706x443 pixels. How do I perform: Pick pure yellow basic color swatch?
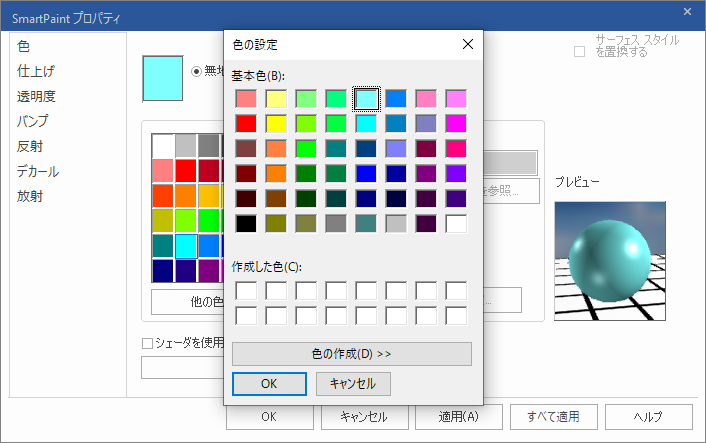tap(276, 123)
